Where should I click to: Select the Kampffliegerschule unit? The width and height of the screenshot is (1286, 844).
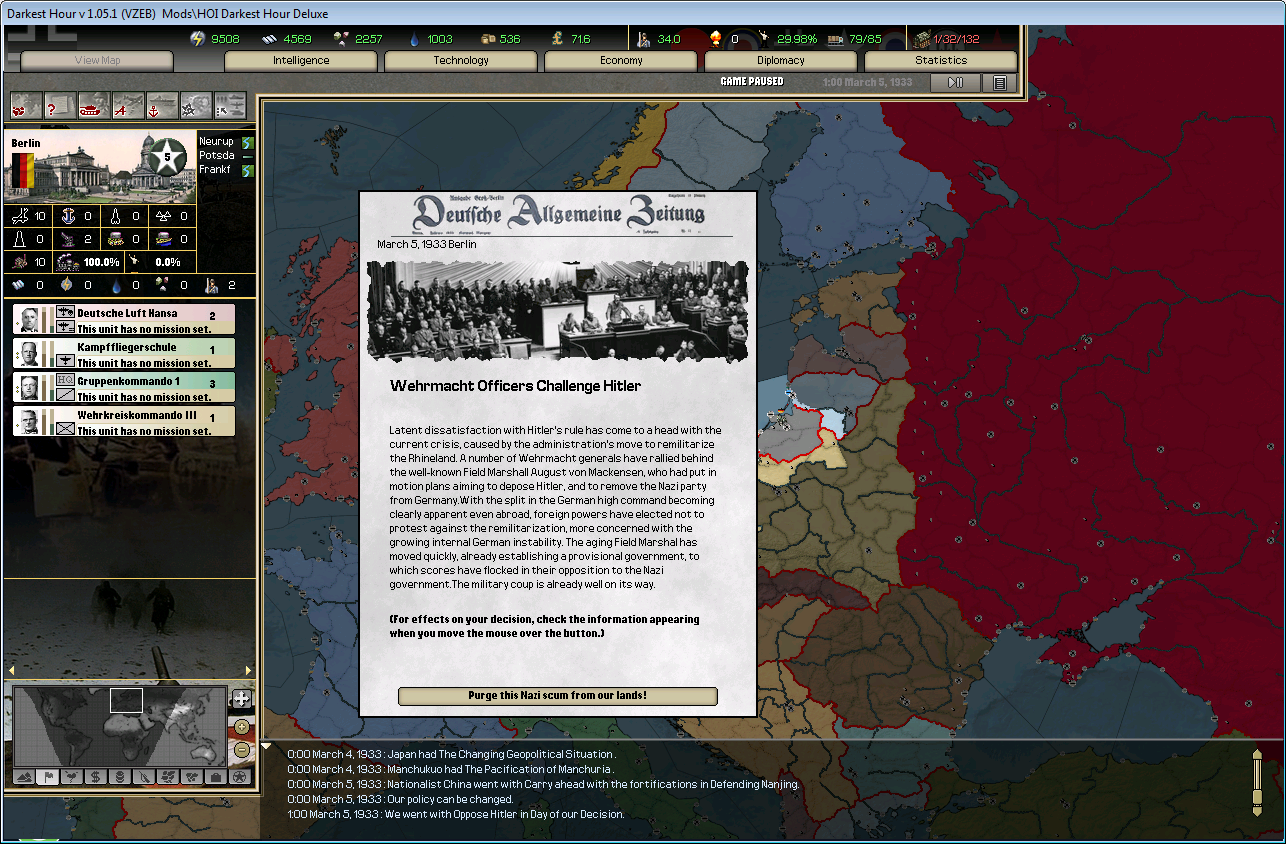tap(124, 353)
